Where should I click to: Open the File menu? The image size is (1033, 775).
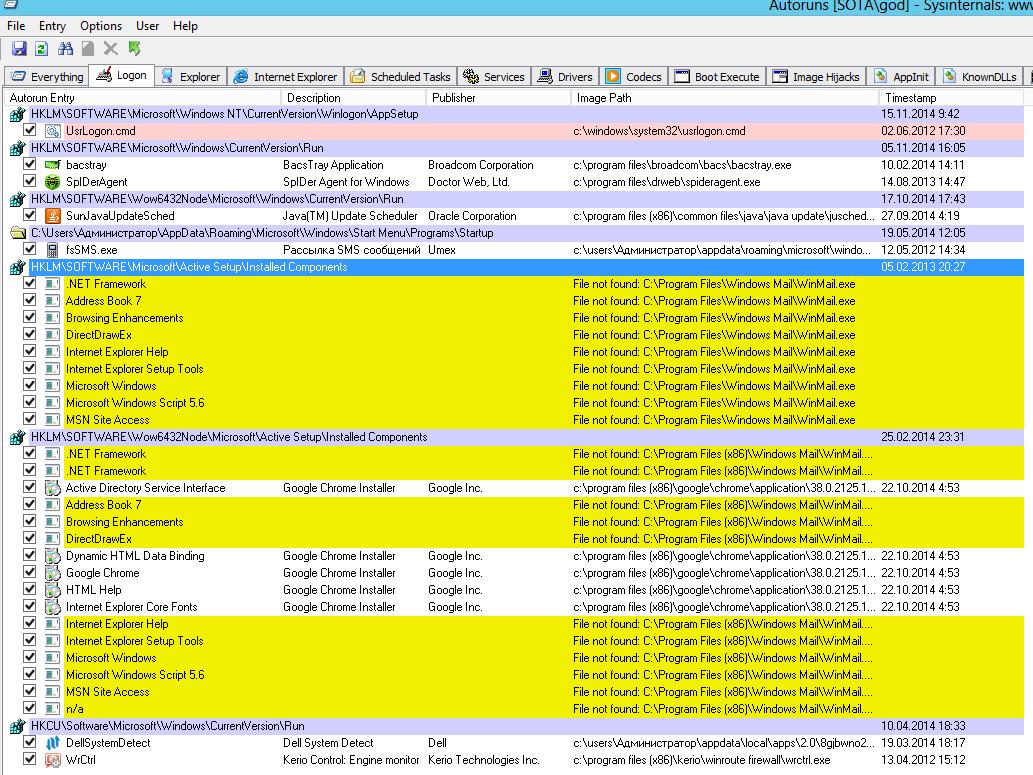tap(16, 26)
